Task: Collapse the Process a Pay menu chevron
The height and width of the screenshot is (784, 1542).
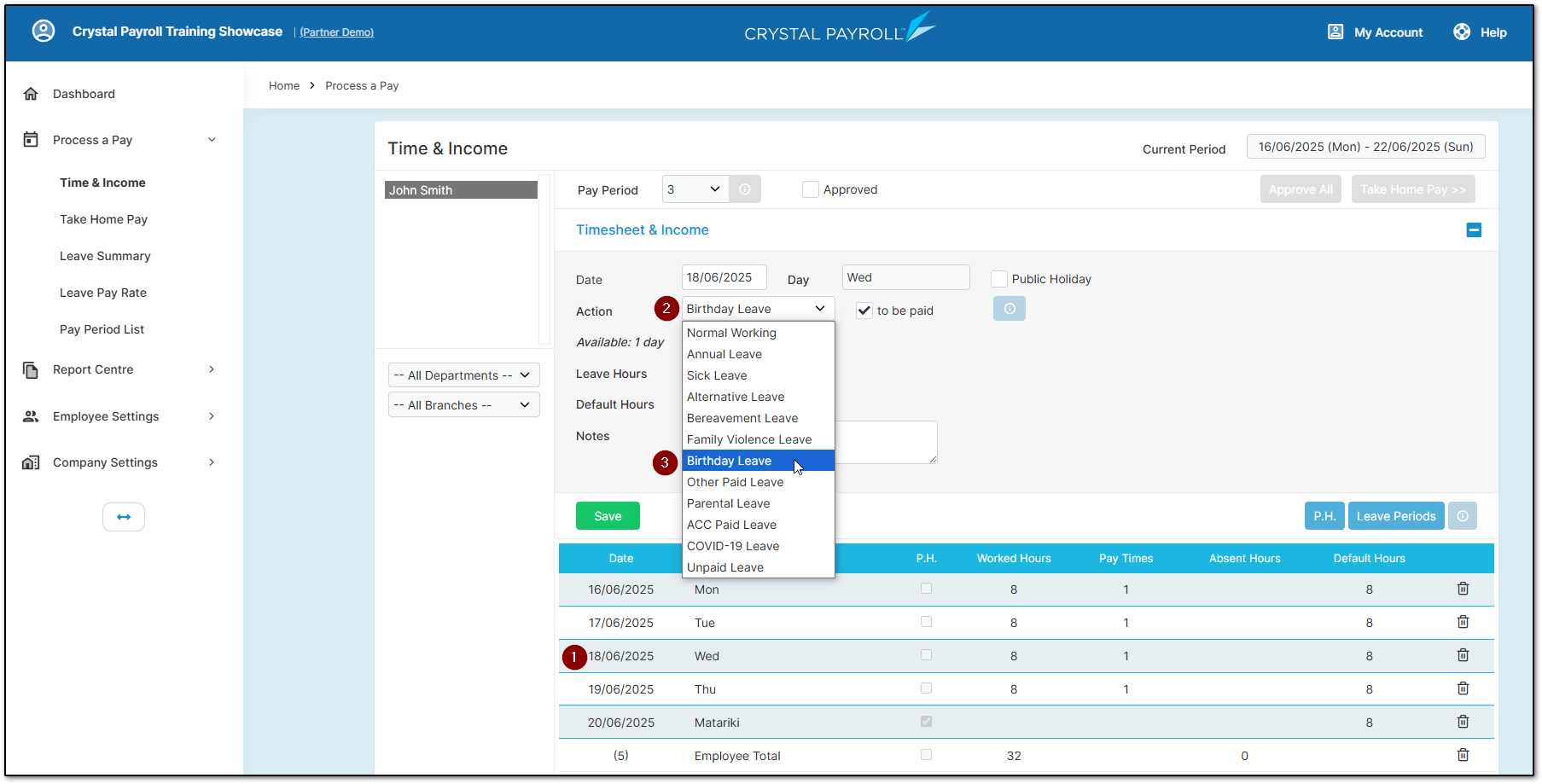Action: tap(212, 140)
